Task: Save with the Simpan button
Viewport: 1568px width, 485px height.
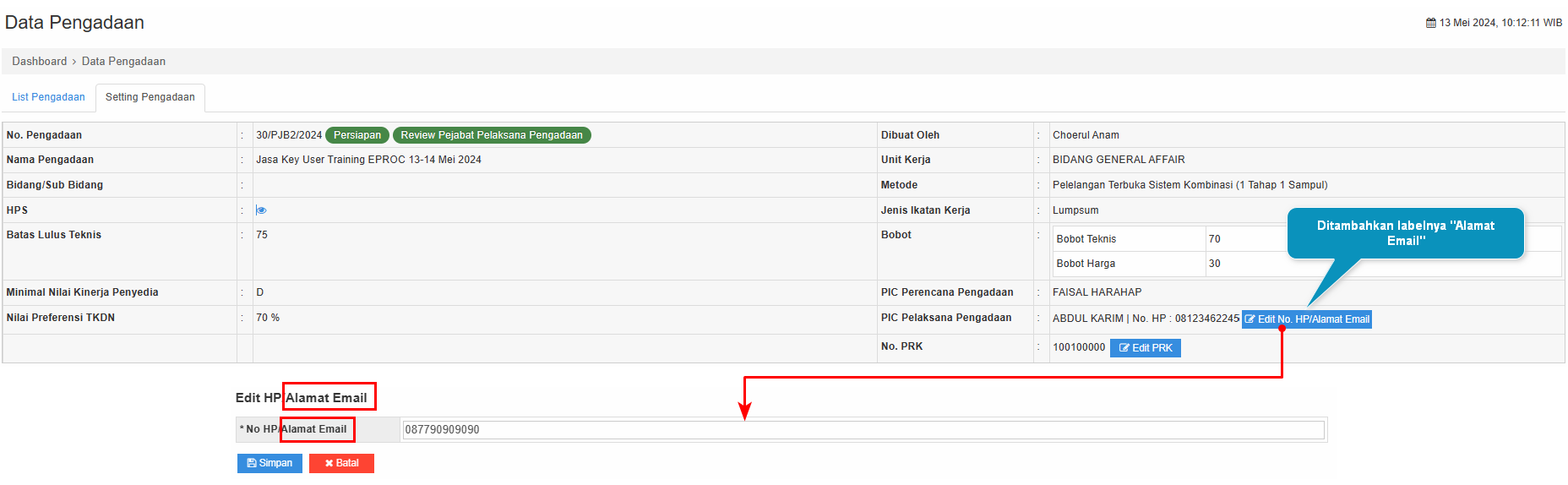Action: (269, 463)
